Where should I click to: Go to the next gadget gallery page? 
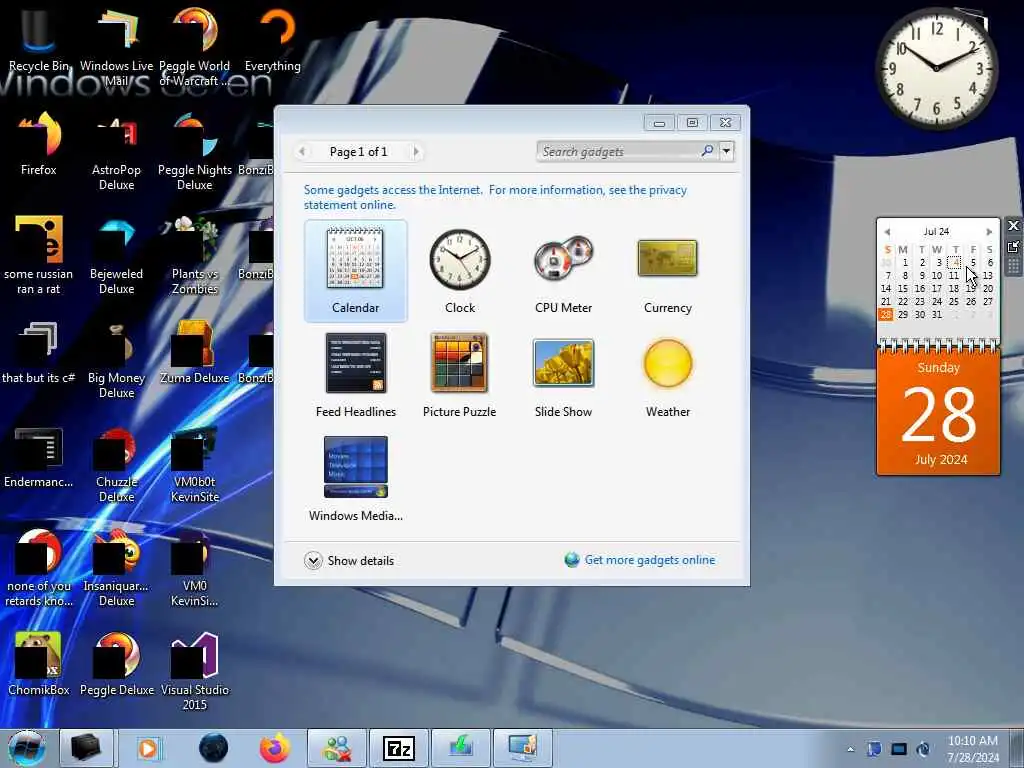[x=416, y=152]
